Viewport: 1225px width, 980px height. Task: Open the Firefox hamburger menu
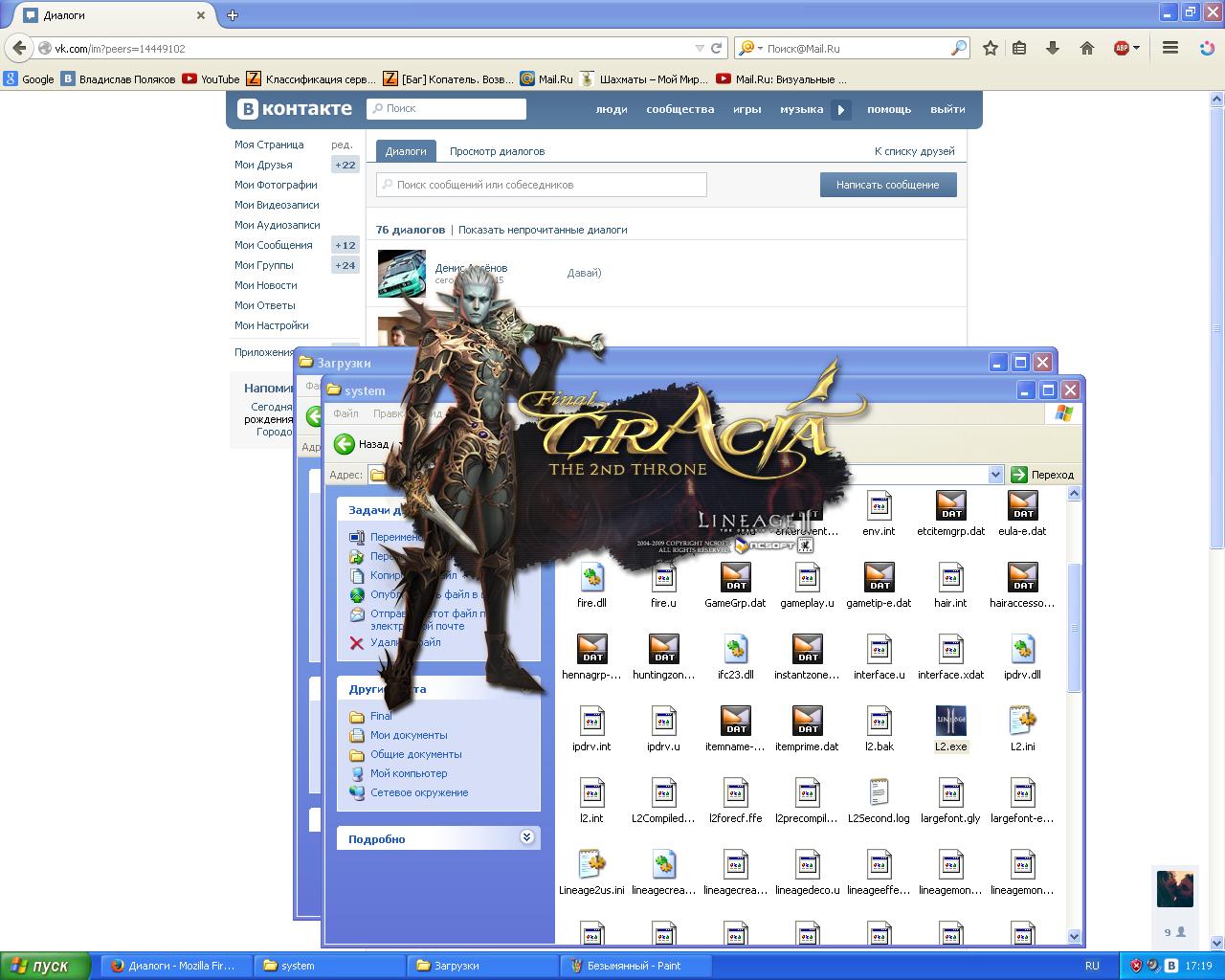1169,48
